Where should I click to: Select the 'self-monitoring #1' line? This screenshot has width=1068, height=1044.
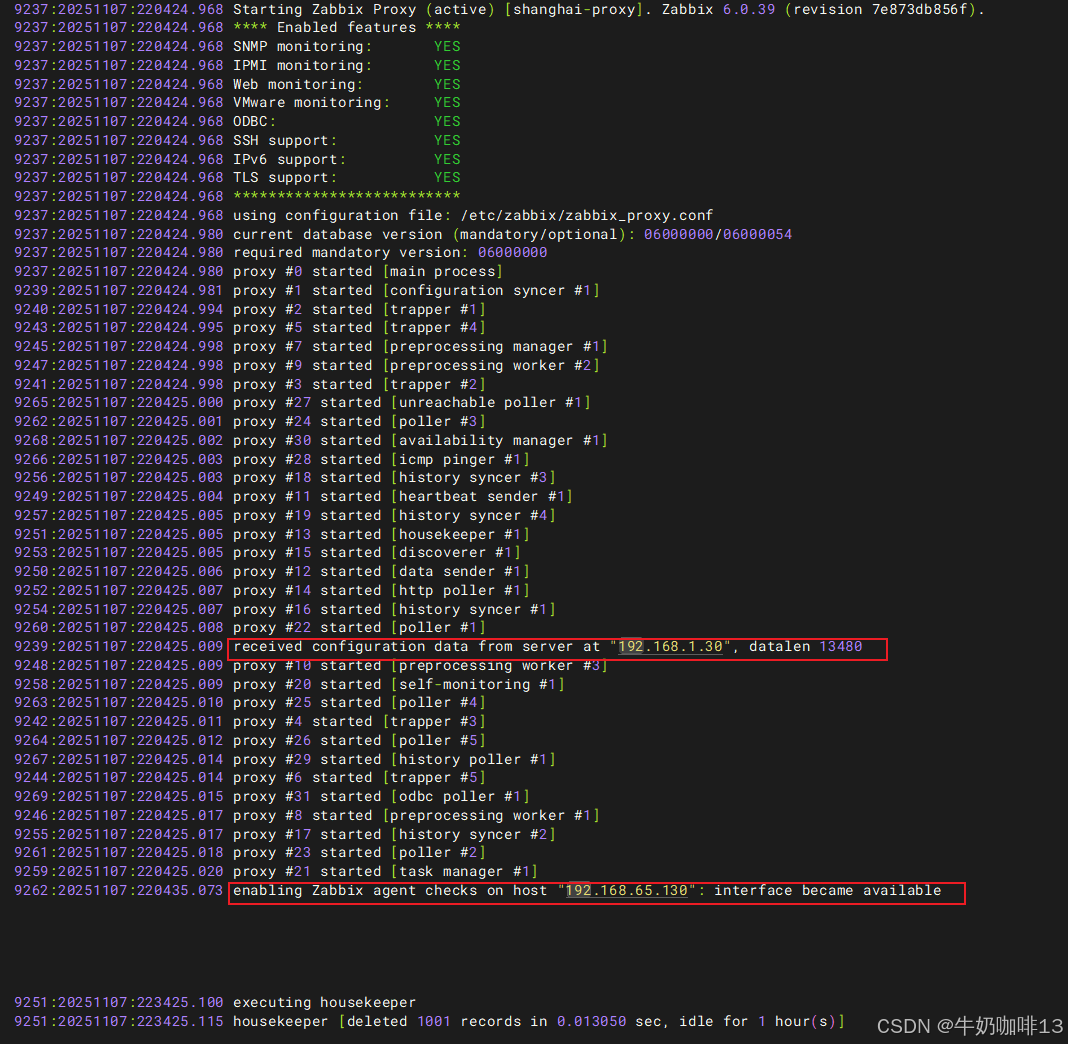[289, 684]
